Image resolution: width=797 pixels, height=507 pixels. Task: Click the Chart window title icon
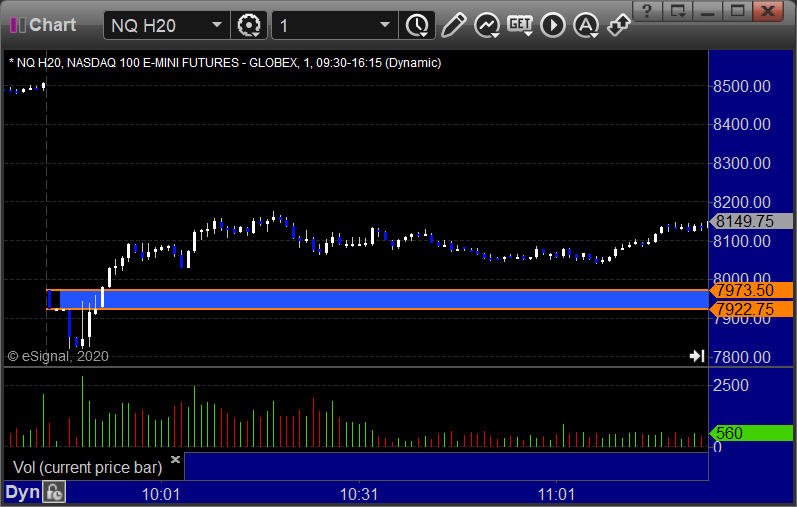click(18, 25)
